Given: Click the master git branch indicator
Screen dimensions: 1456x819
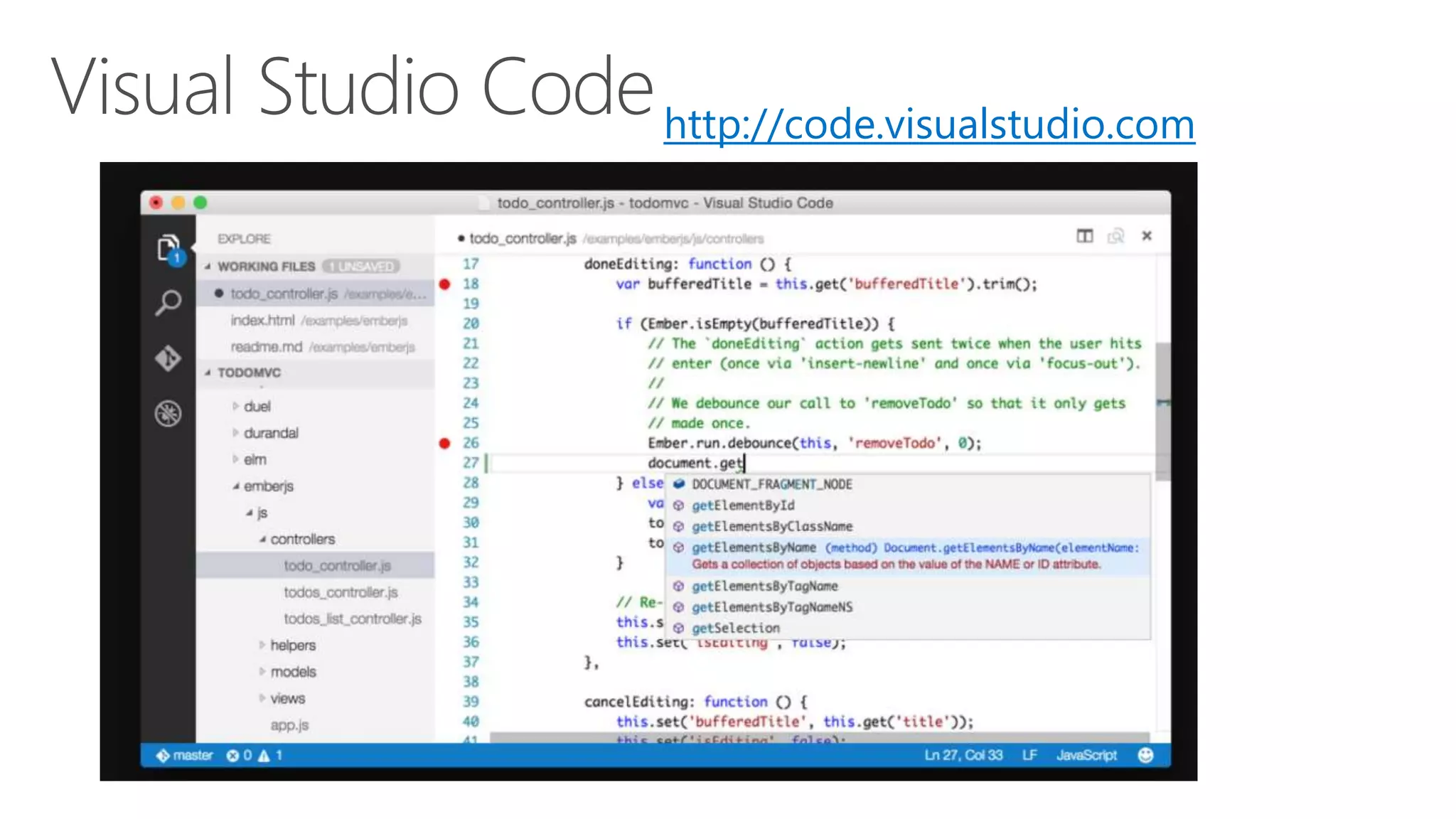Looking at the screenshot, I should (184, 755).
